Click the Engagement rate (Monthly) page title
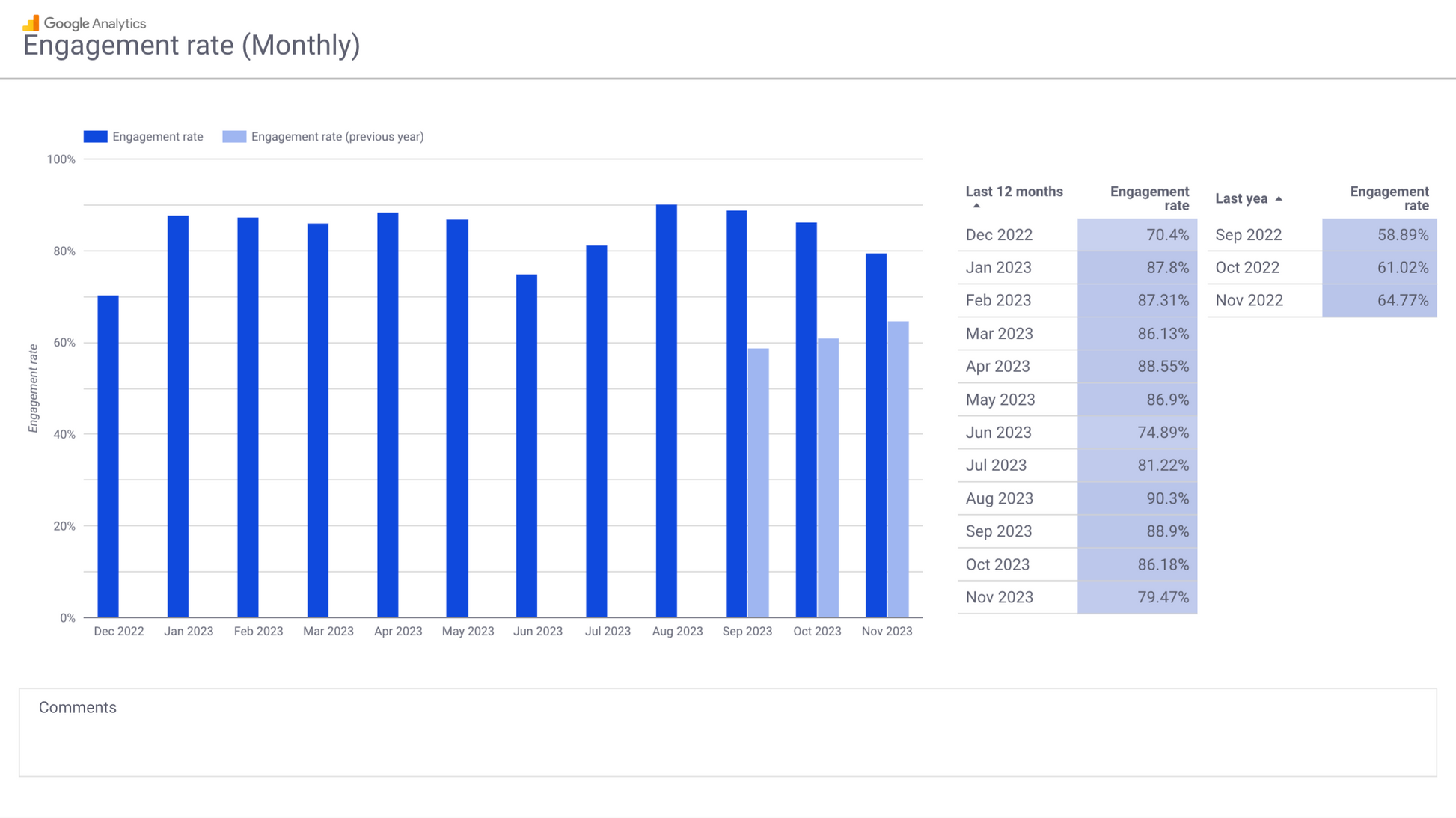The width and height of the screenshot is (1456, 818). point(192,46)
